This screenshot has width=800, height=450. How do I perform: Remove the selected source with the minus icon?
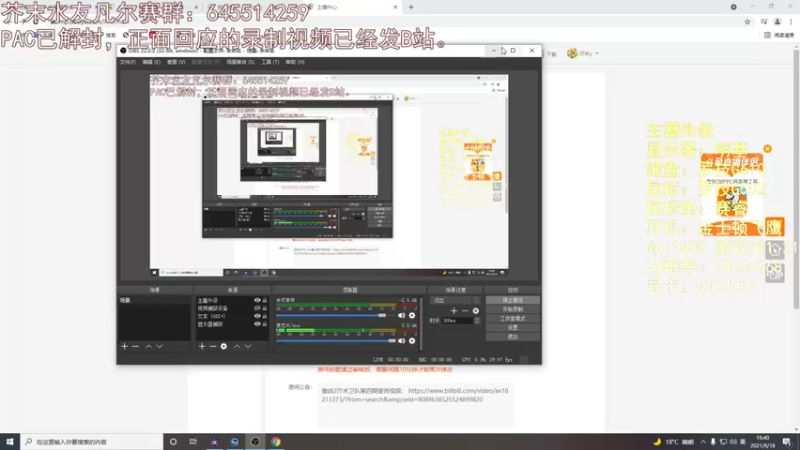click(213, 346)
